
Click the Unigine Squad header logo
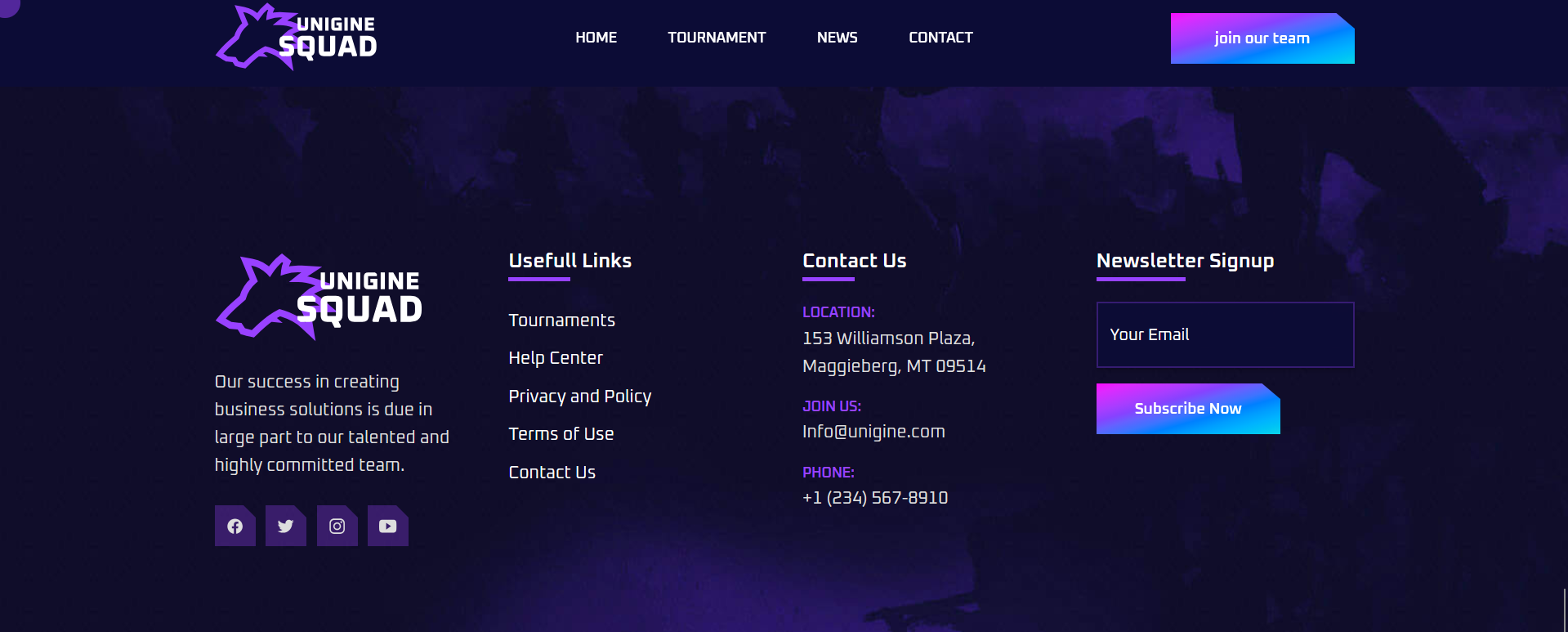coord(297,37)
